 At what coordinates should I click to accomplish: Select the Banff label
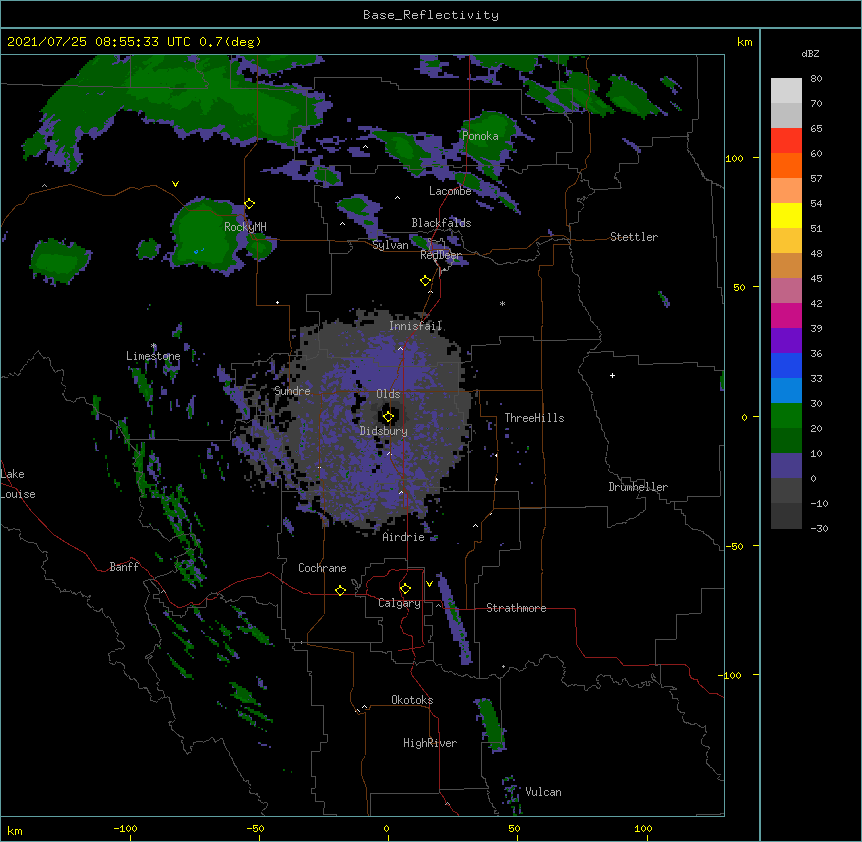pyautogui.click(x=124, y=567)
